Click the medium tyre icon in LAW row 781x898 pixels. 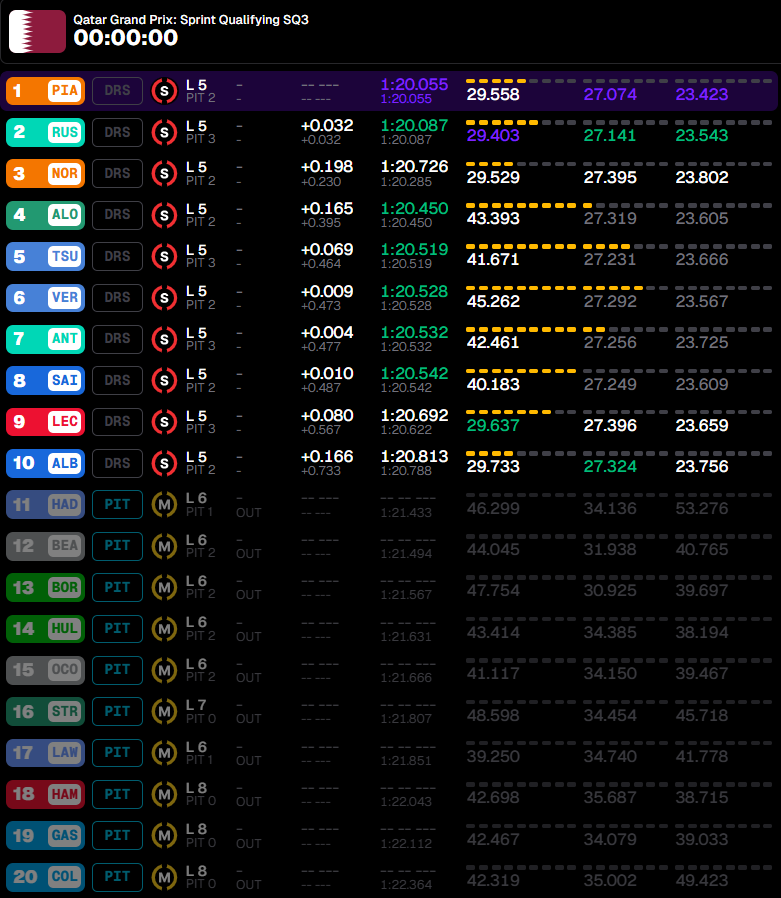[x=164, y=753]
